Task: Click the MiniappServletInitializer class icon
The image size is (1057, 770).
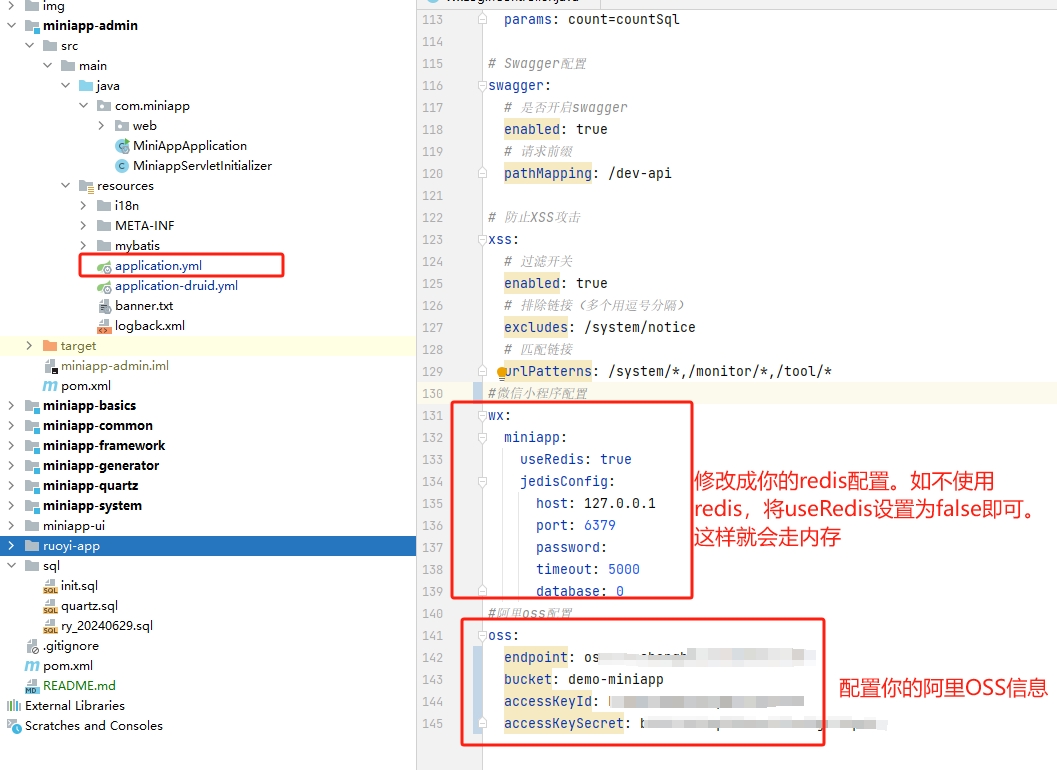Action: pos(123,166)
